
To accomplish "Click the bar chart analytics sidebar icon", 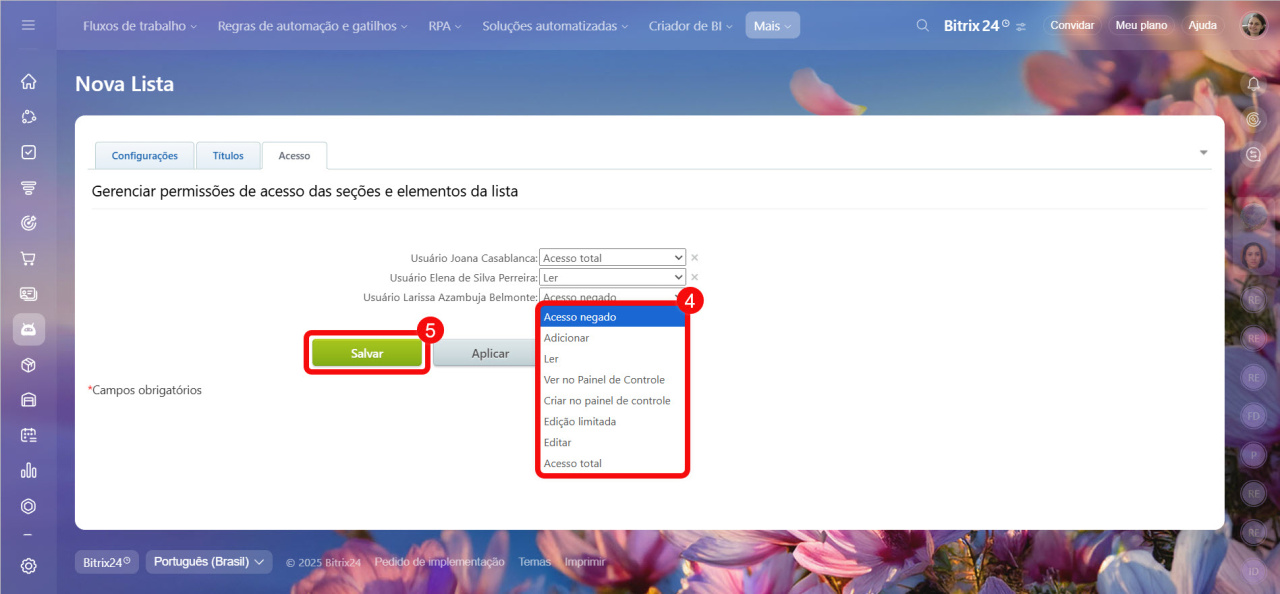I will point(28,470).
